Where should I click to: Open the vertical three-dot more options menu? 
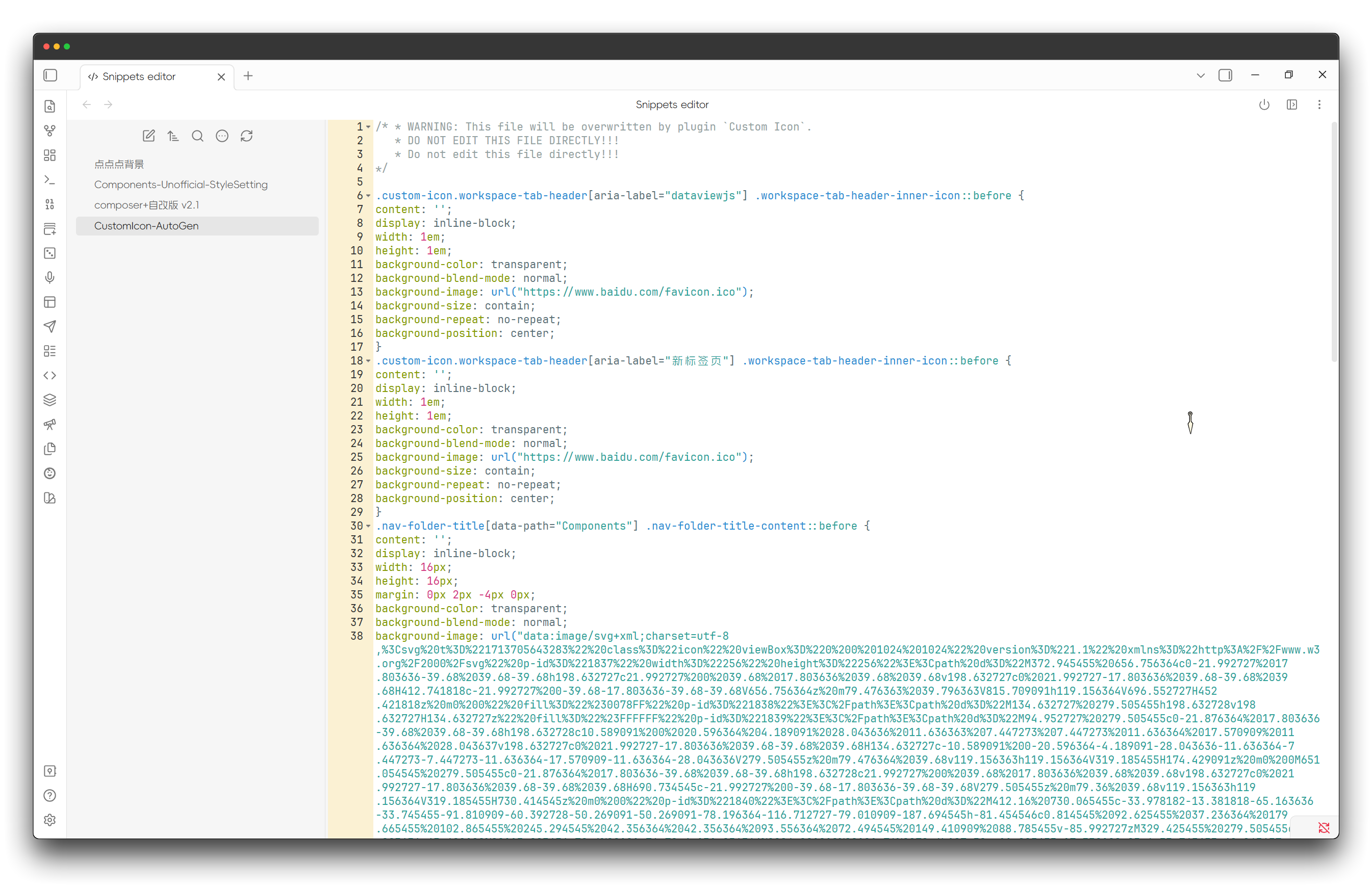click(x=1319, y=105)
